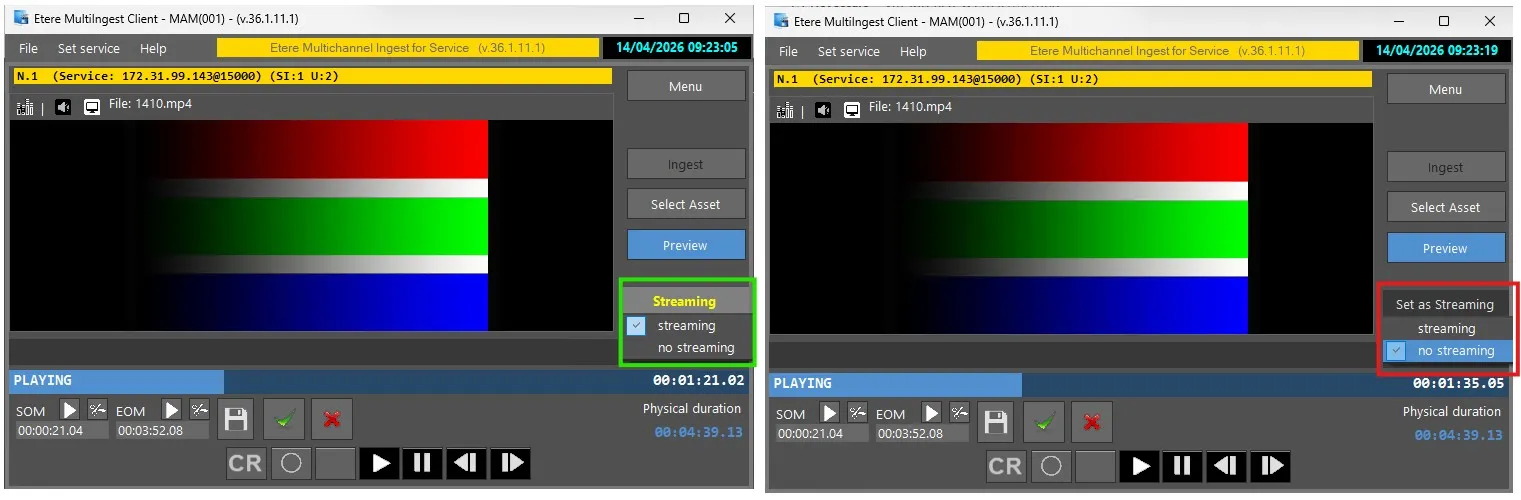Confirm with the green checkmark in right window
Image resolution: width=1521 pixels, height=500 pixels.
[x=1044, y=422]
